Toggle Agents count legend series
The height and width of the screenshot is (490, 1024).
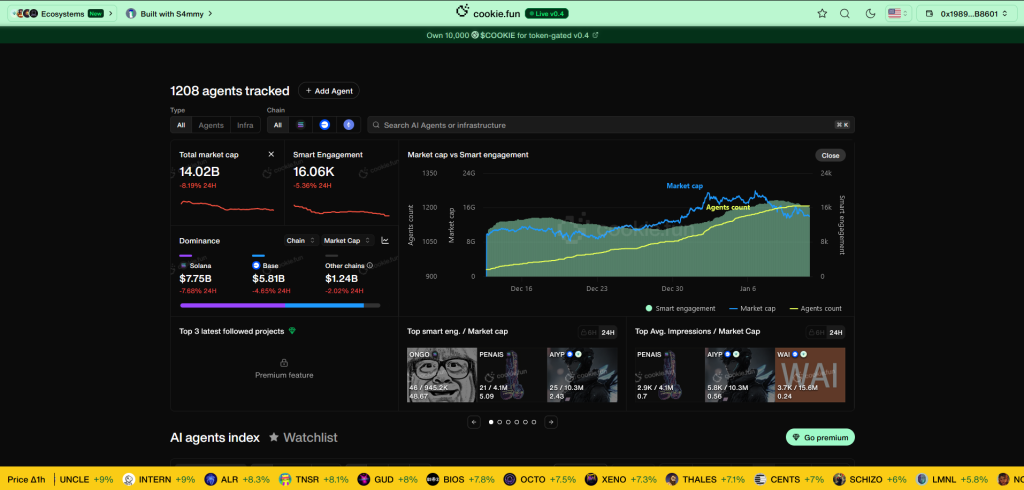click(816, 308)
